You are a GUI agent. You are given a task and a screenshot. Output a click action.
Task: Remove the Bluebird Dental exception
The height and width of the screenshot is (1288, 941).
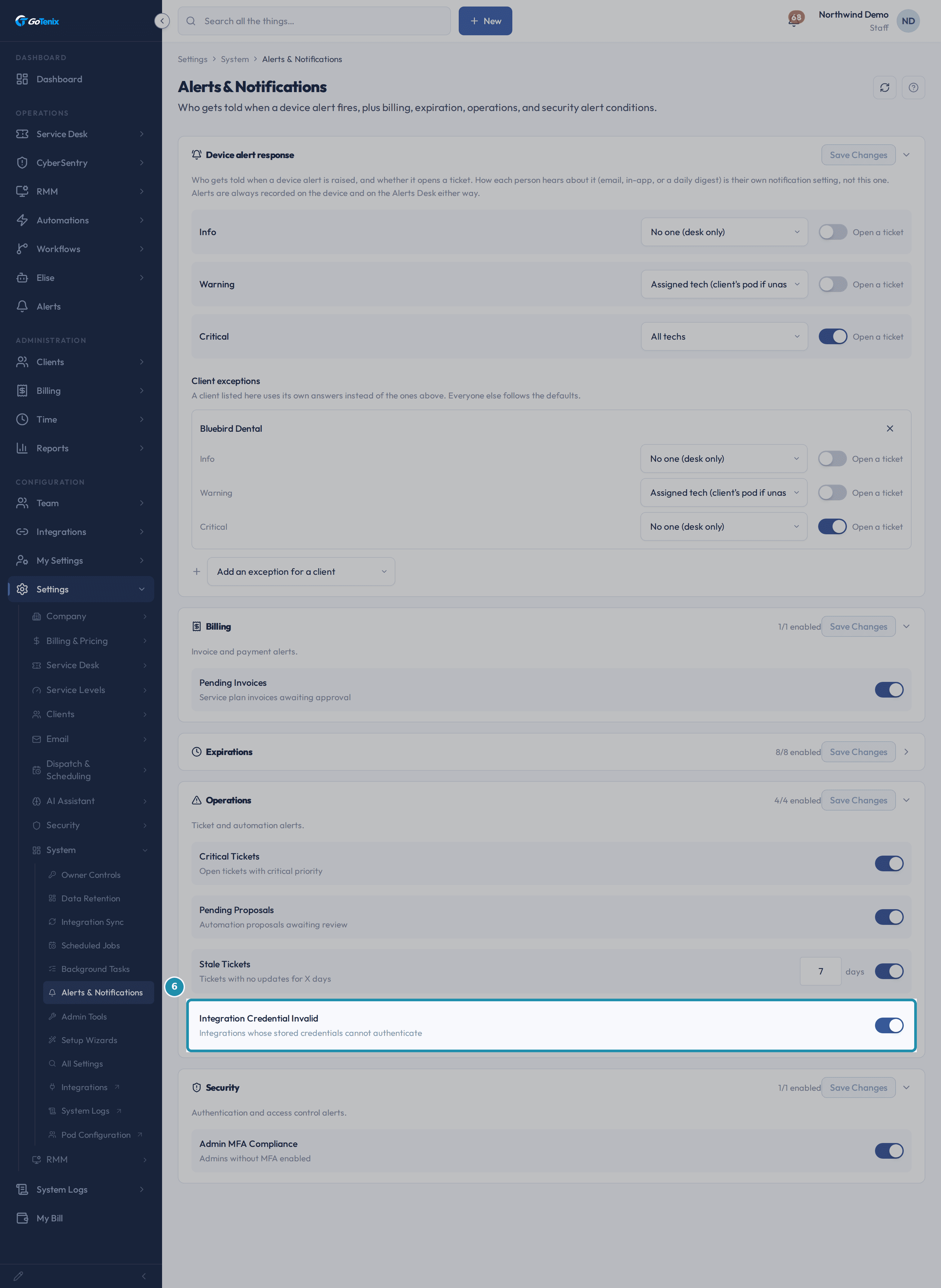890,428
